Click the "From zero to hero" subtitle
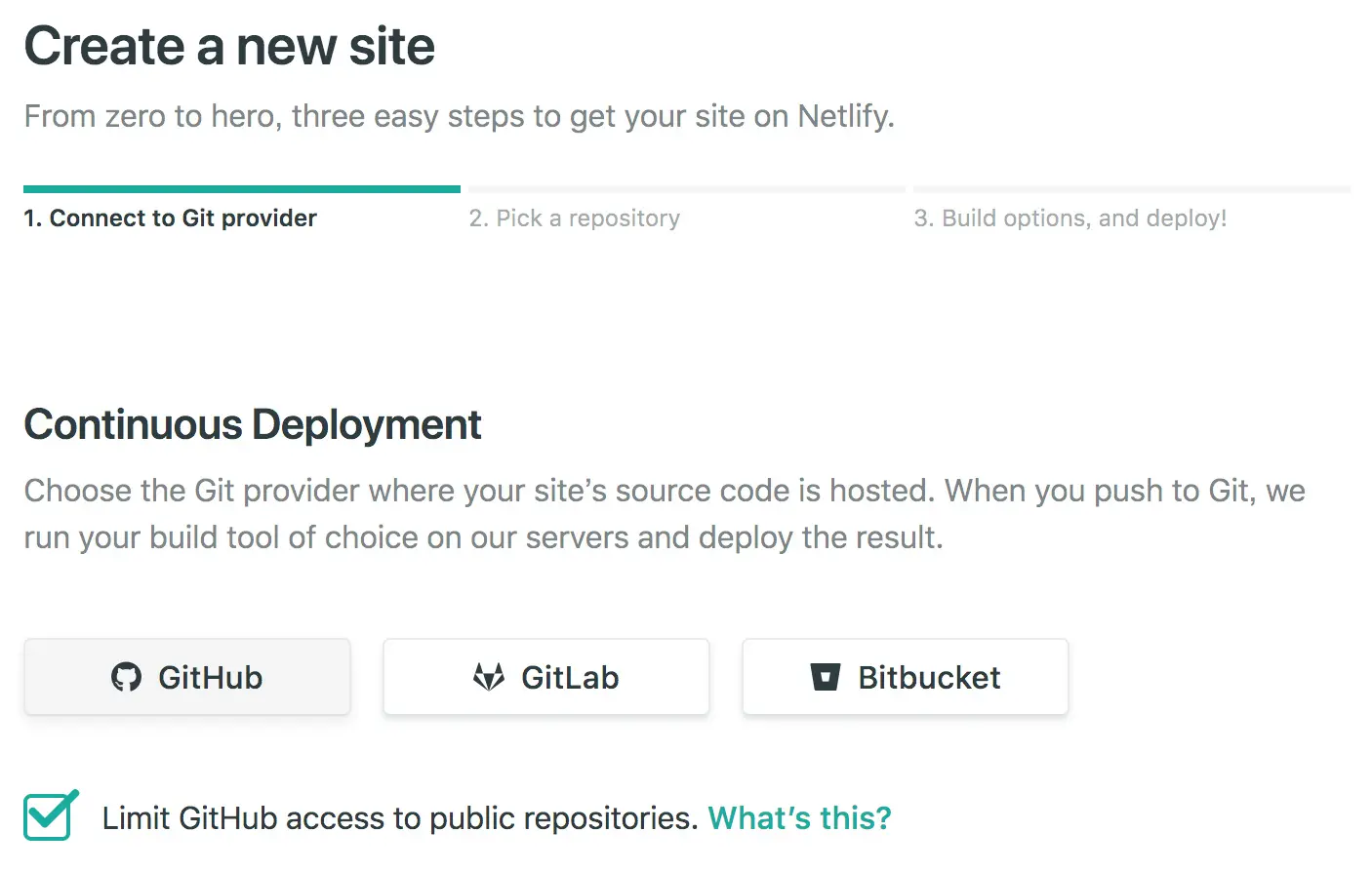Viewport: 1372px width, 872px height. tap(459, 116)
